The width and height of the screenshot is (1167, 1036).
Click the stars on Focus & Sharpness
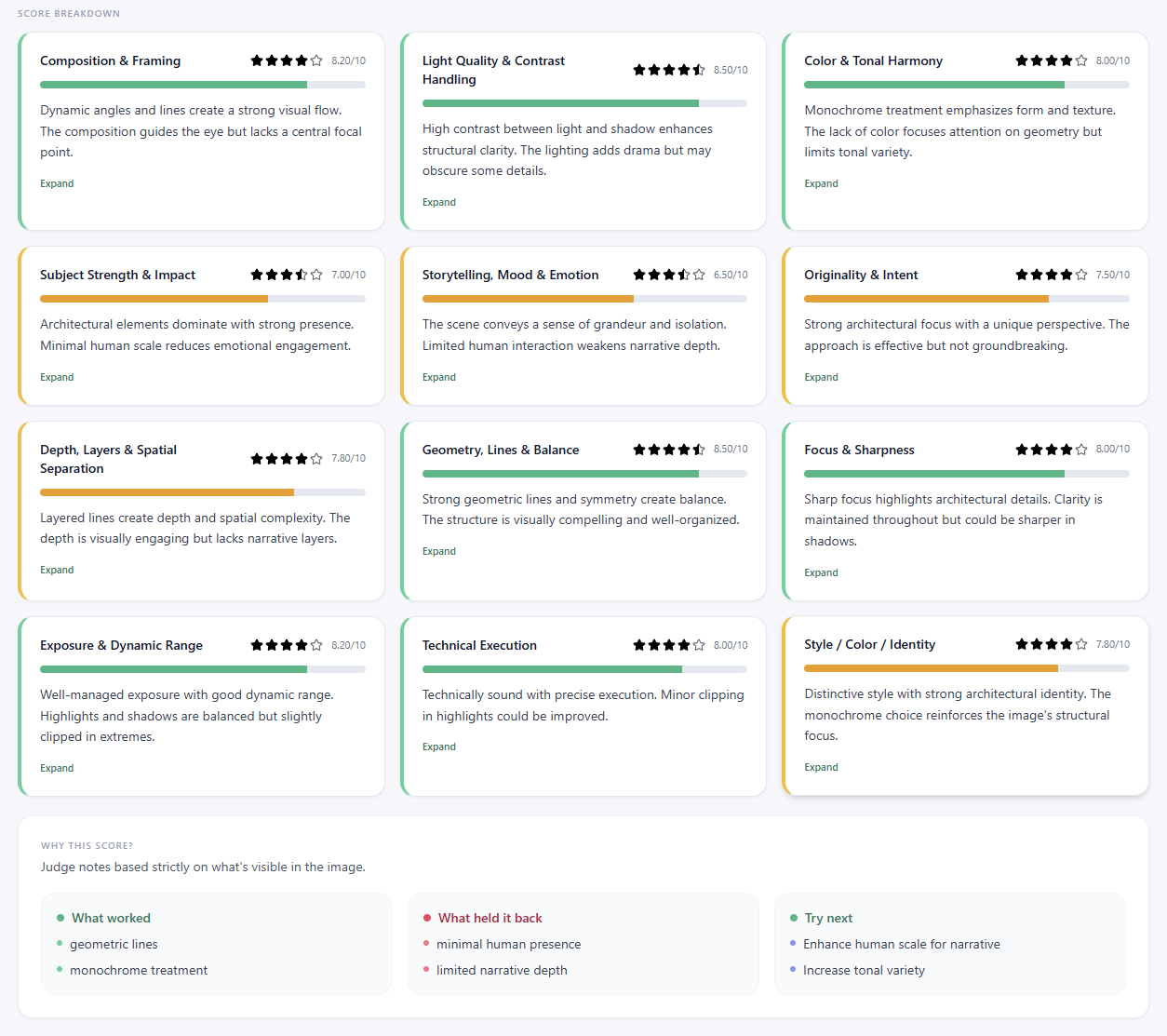pyautogui.click(x=1052, y=450)
